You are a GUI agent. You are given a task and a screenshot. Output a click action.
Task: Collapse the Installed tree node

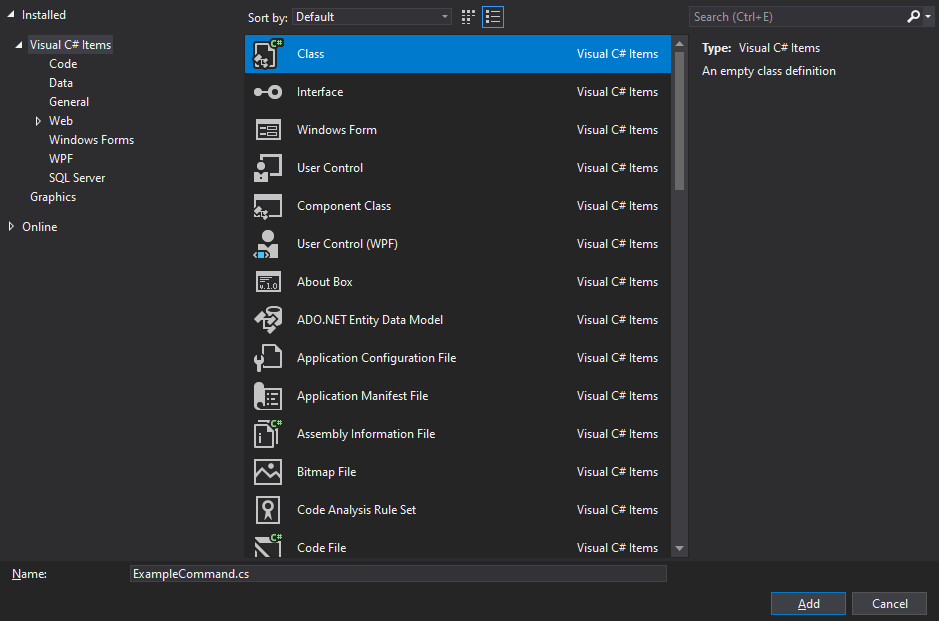coord(11,14)
